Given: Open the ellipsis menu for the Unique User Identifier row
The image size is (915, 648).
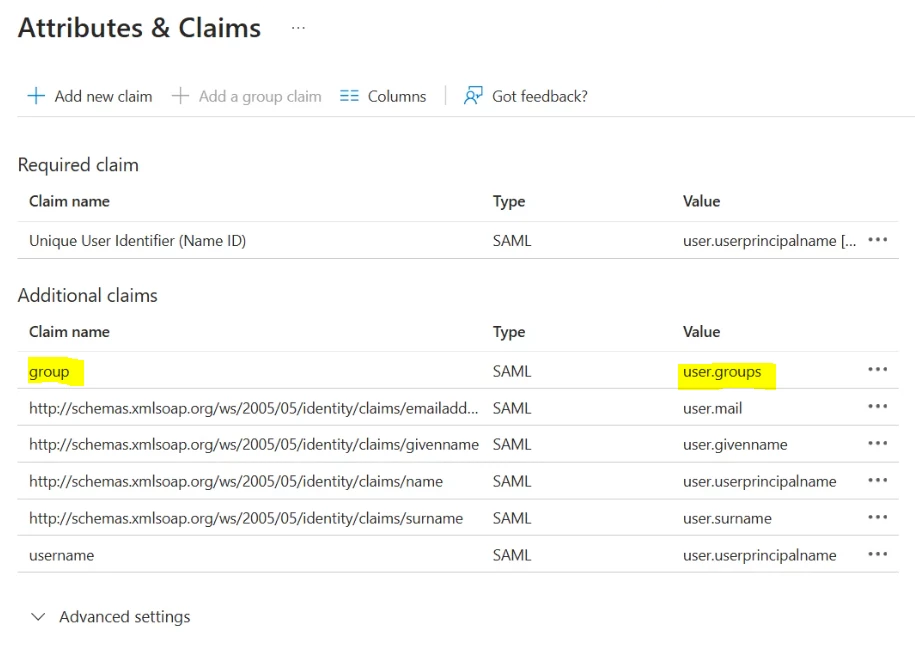Looking at the screenshot, I should pyautogui.click(x=878, y=240).
